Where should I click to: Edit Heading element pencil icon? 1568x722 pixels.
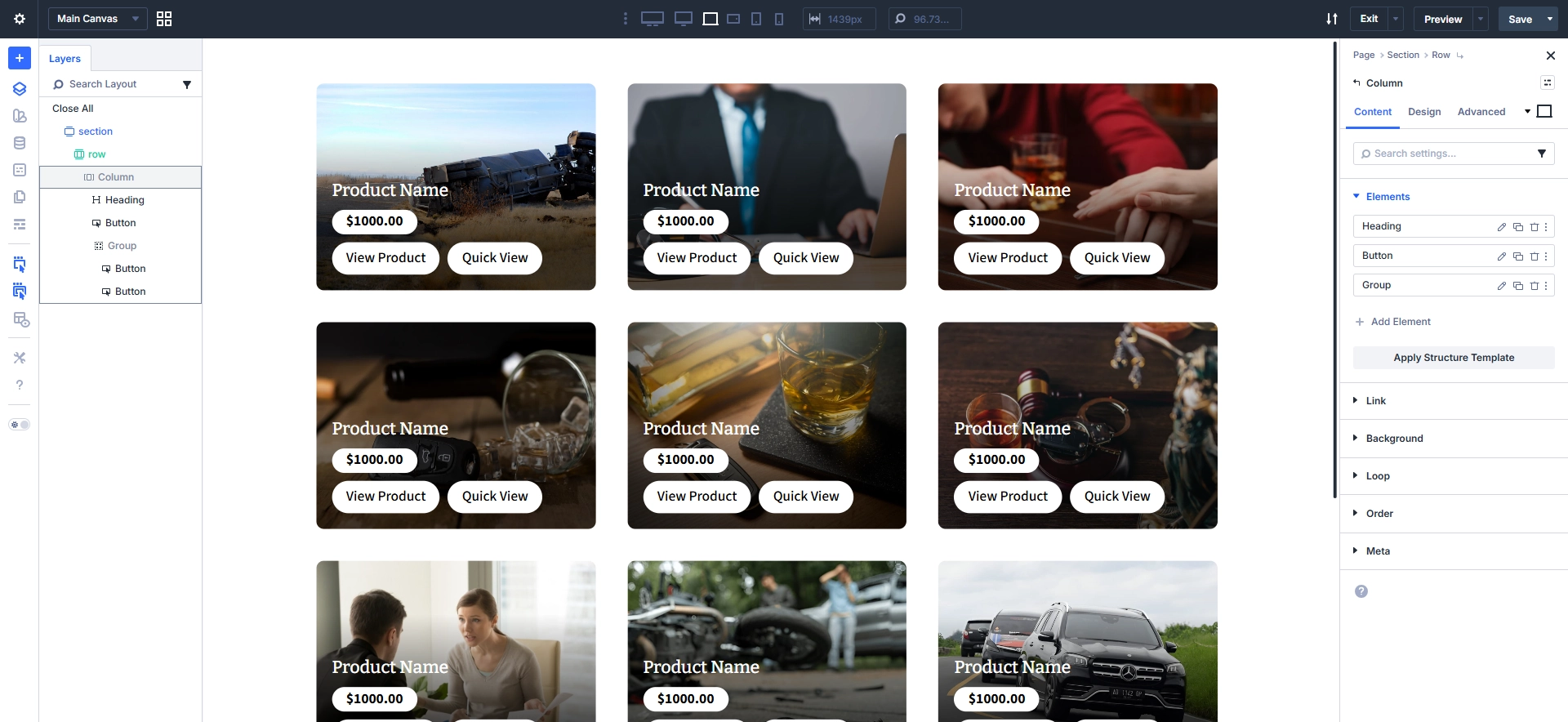pyautogui.click(x=1502, y=227)
